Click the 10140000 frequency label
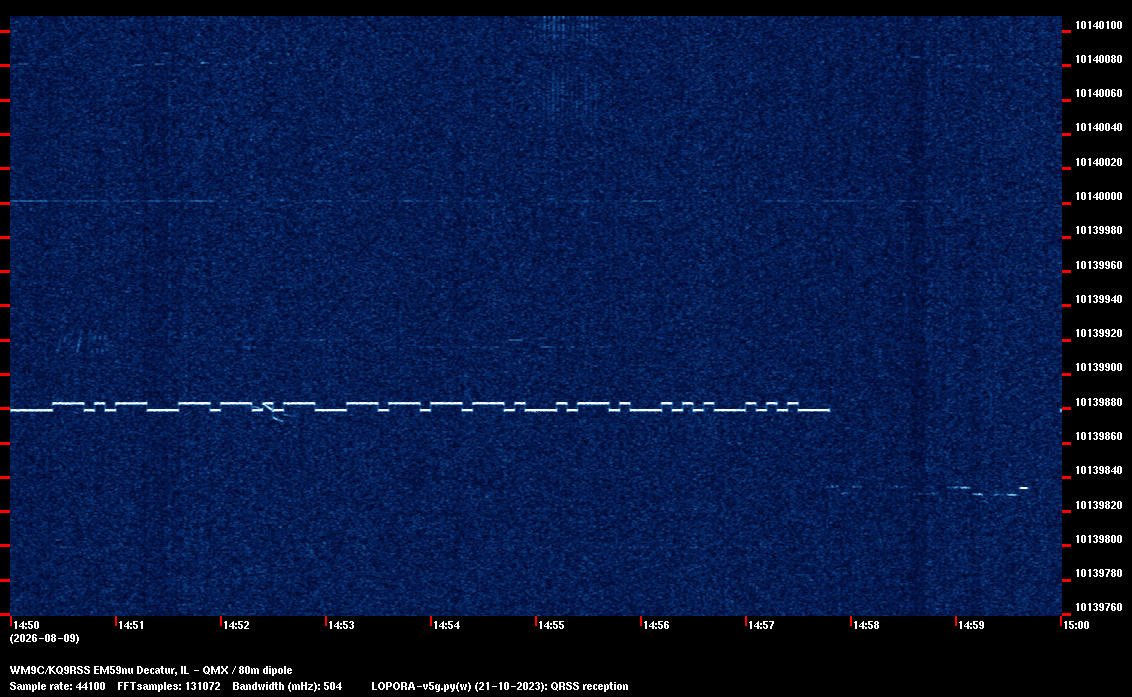Screen dimensions: 1132x697 coord(1098,196)
